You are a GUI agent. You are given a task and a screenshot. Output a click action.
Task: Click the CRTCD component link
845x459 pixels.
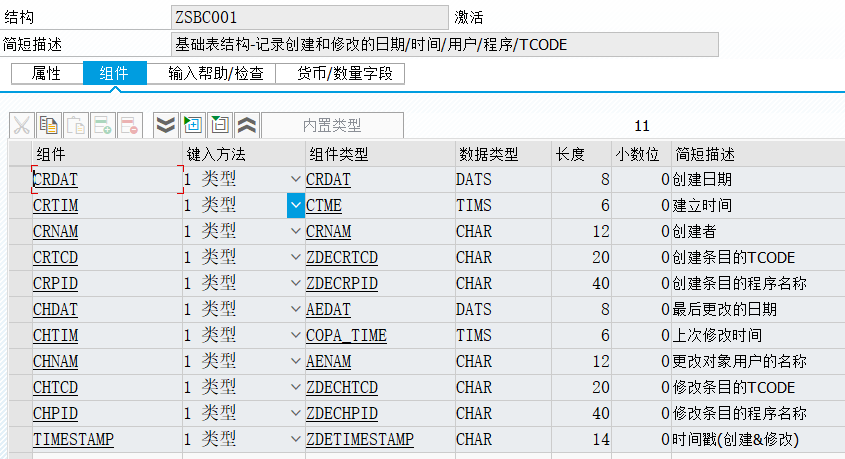pyautogui.click(x=56, y=257)
